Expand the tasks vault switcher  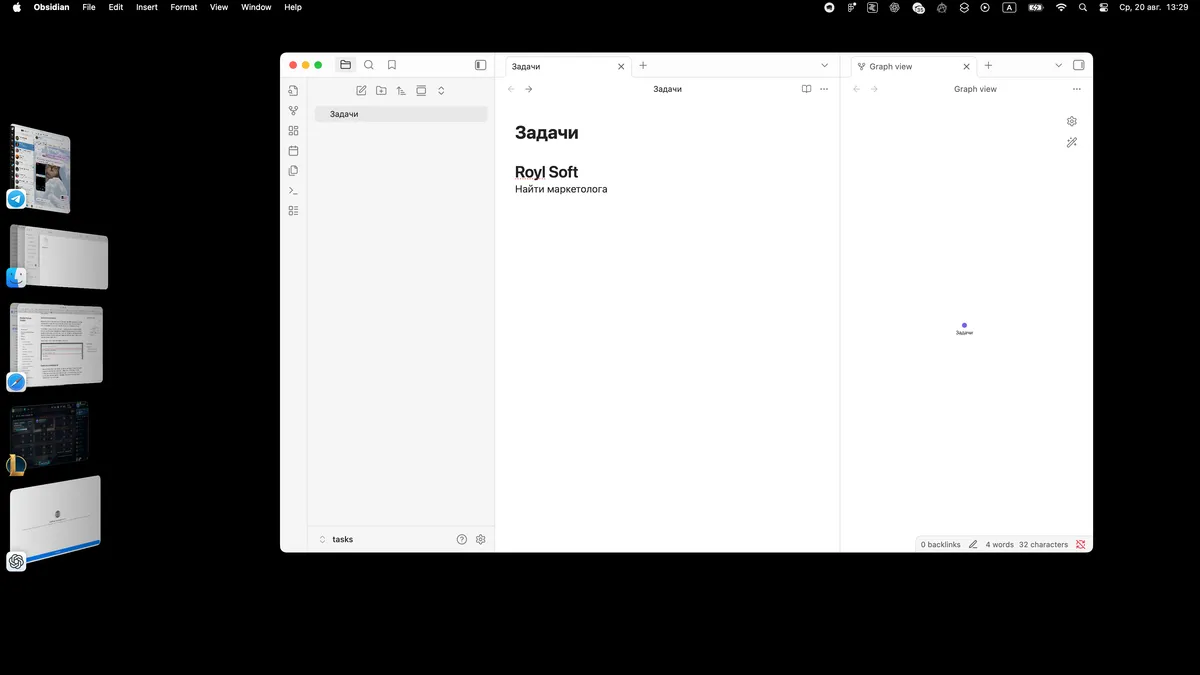coord(336,539)
